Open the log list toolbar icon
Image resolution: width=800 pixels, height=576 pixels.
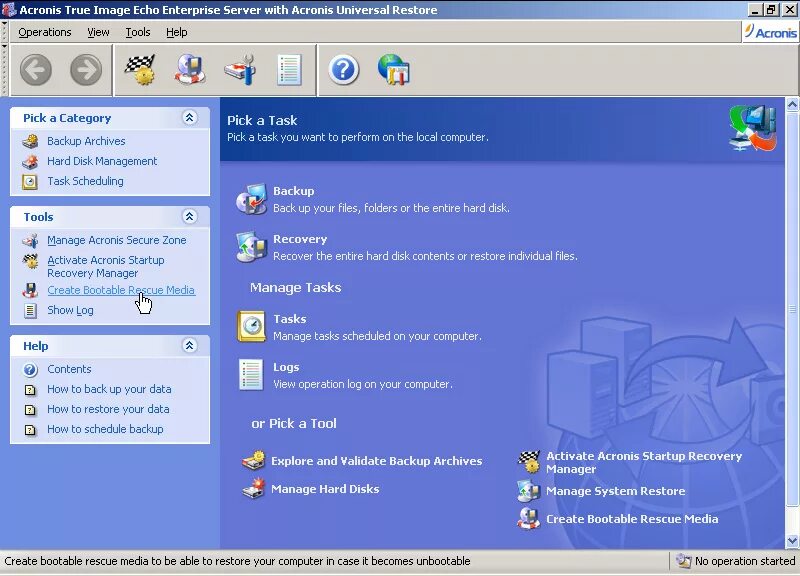click(x=289, y=70)
